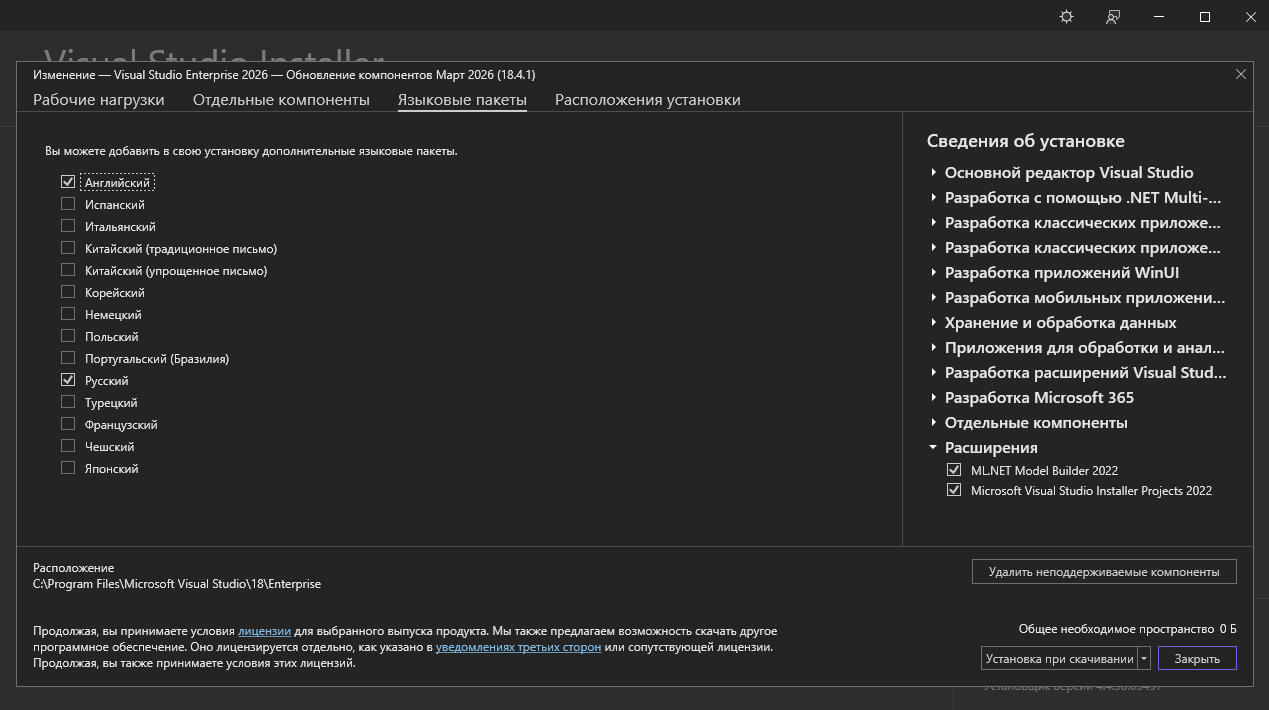Expand Основной редактор Visual Studio section

tap(934, 173)
